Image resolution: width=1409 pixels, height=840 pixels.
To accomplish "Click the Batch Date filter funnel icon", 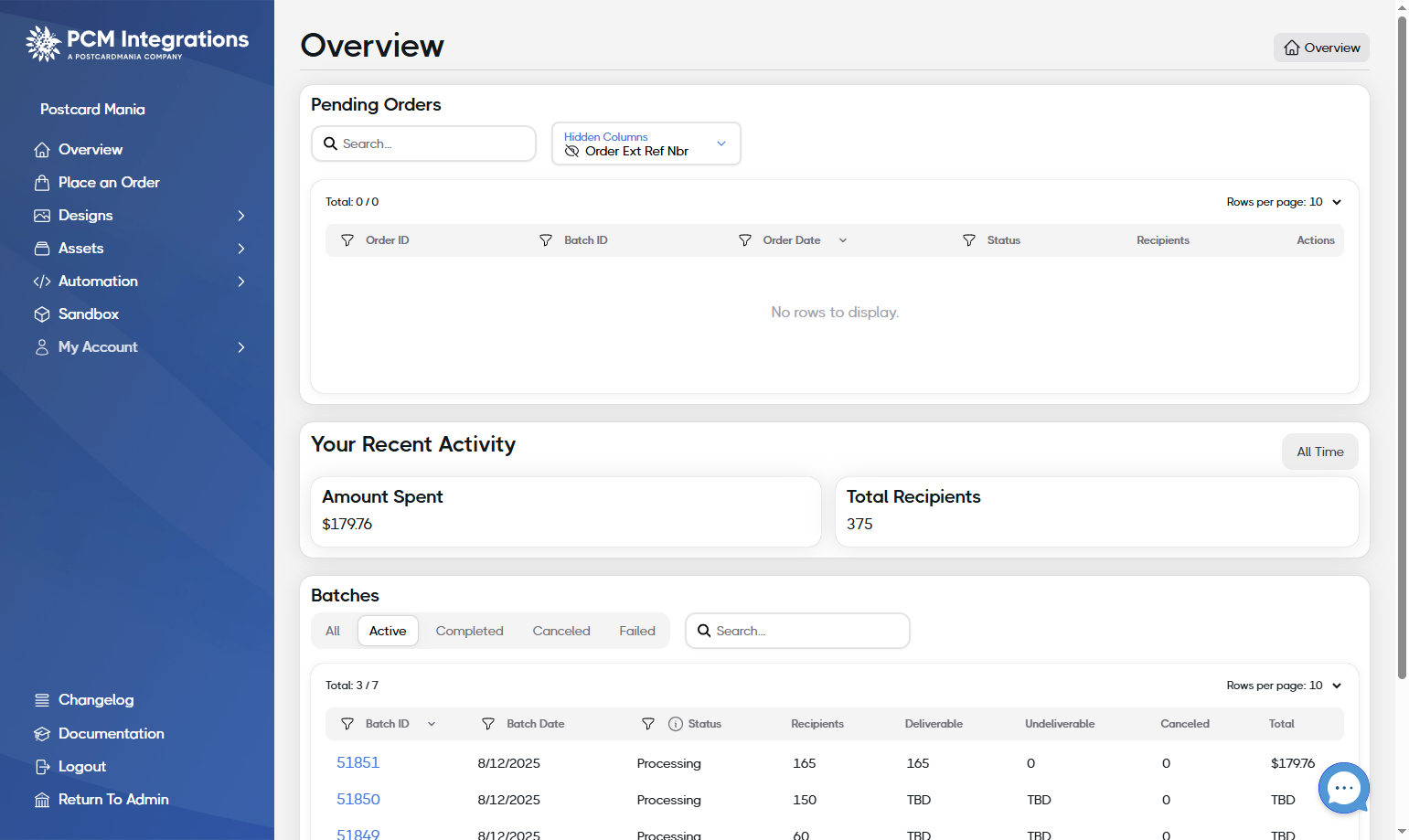I will pyautogui.click(x=488, y=724).
